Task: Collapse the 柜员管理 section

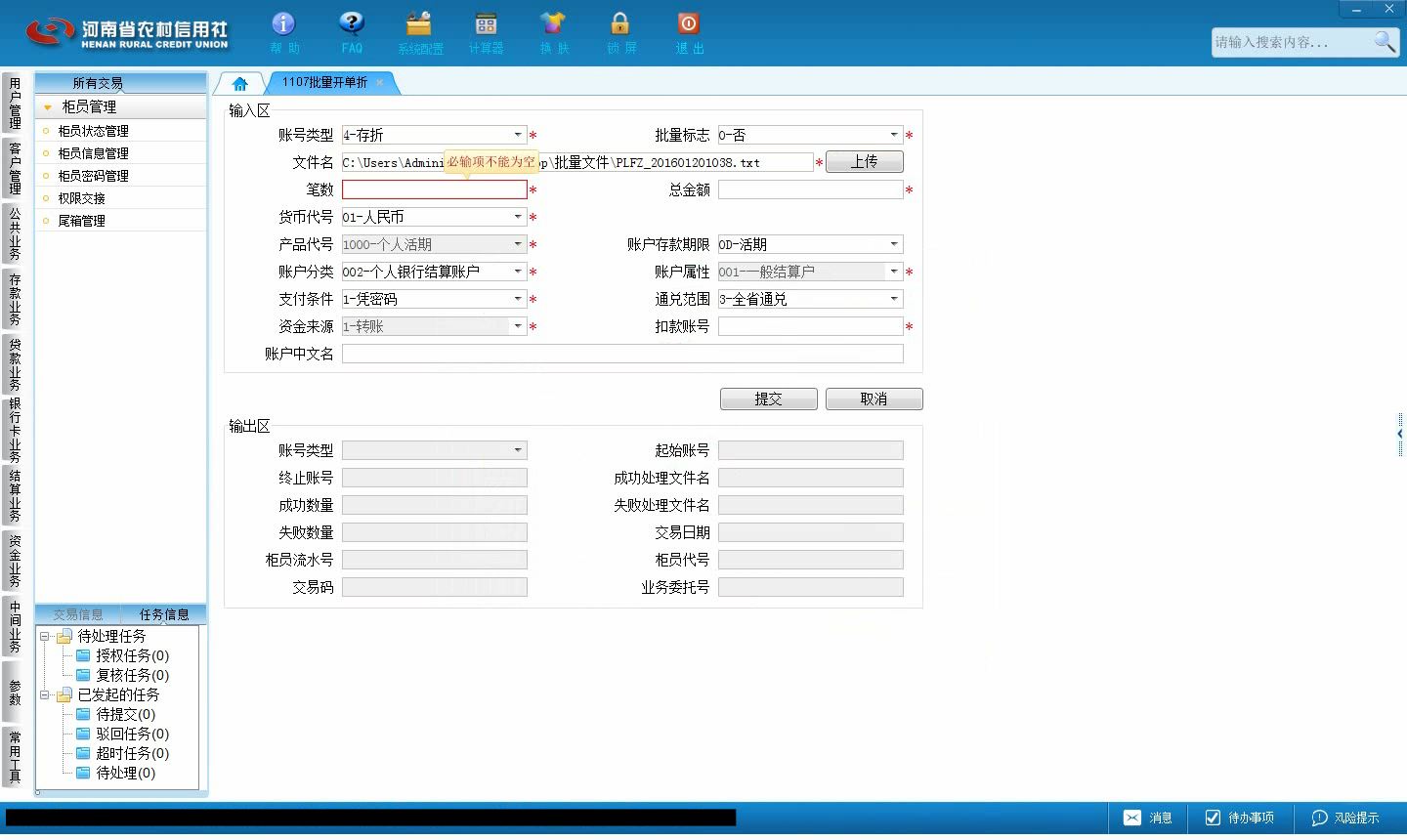Action: point(47,106)
